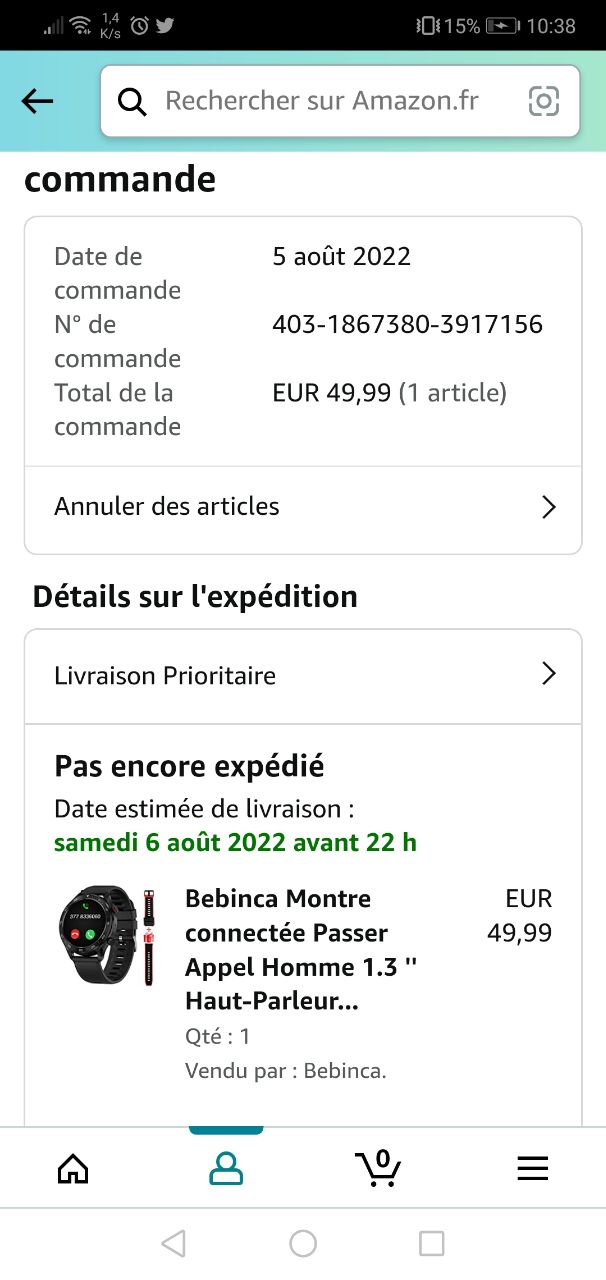Image resolution: width=606 pixels, height=1280 pixels.
Task: Tap the smartwatch product thumbnail
Action: pos(106,935)
